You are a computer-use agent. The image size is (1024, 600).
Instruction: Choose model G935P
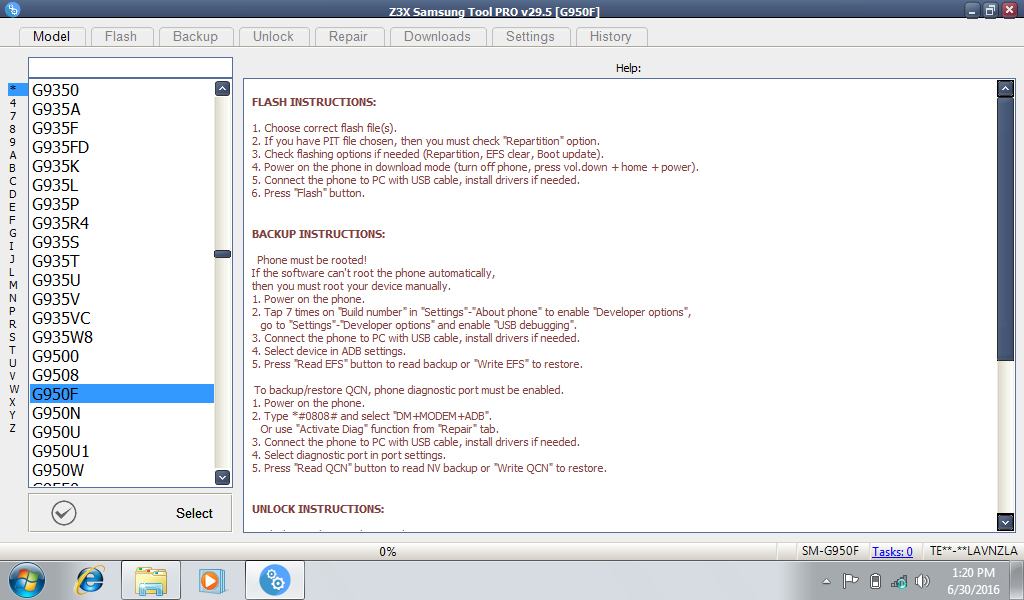click(122, 204)
